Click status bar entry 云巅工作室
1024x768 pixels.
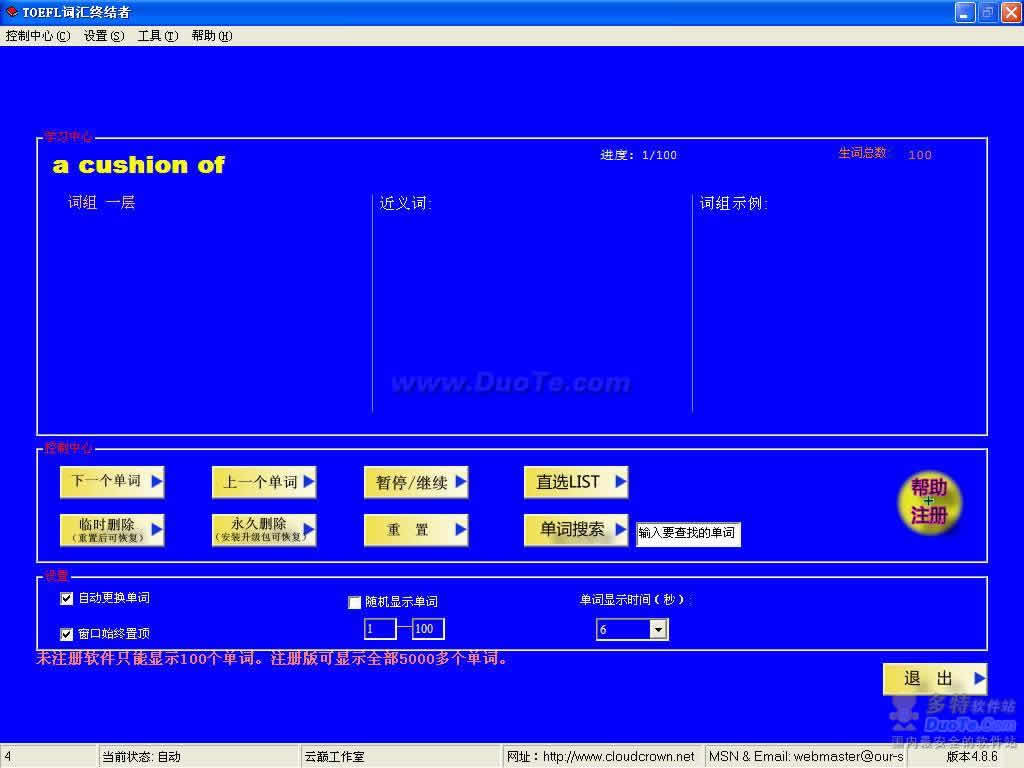334,756
